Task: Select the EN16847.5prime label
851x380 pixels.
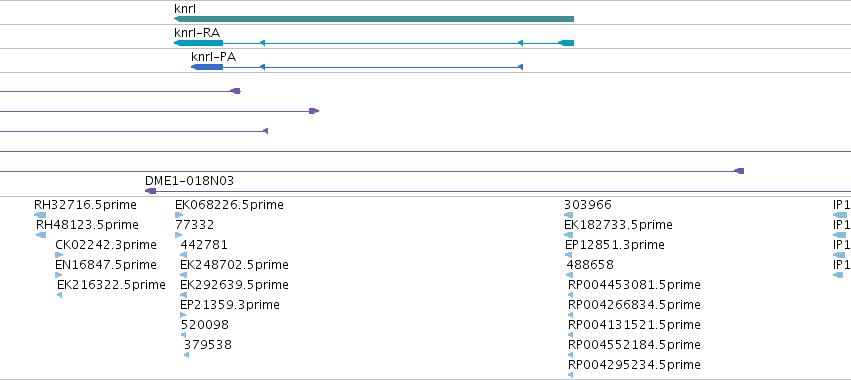Action: click(106, 265)
